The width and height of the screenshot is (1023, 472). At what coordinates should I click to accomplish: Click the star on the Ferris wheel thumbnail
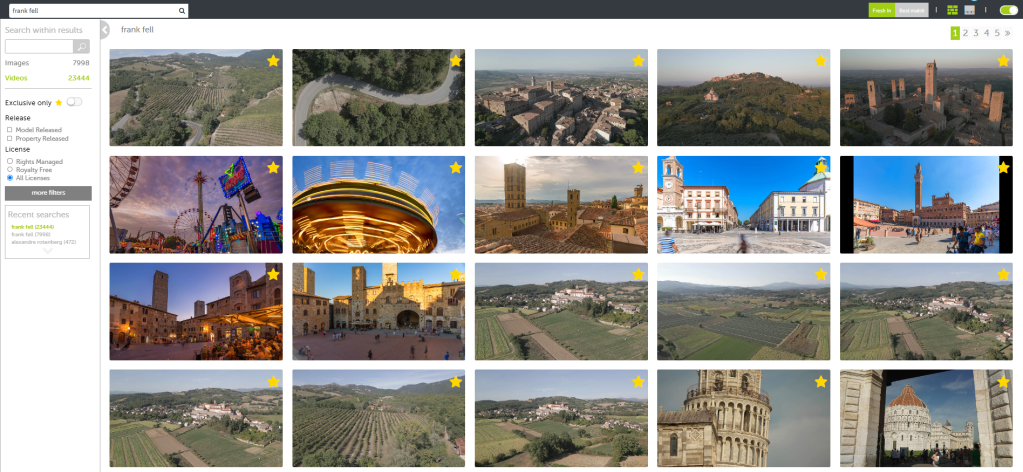click(x=272, y=167)
